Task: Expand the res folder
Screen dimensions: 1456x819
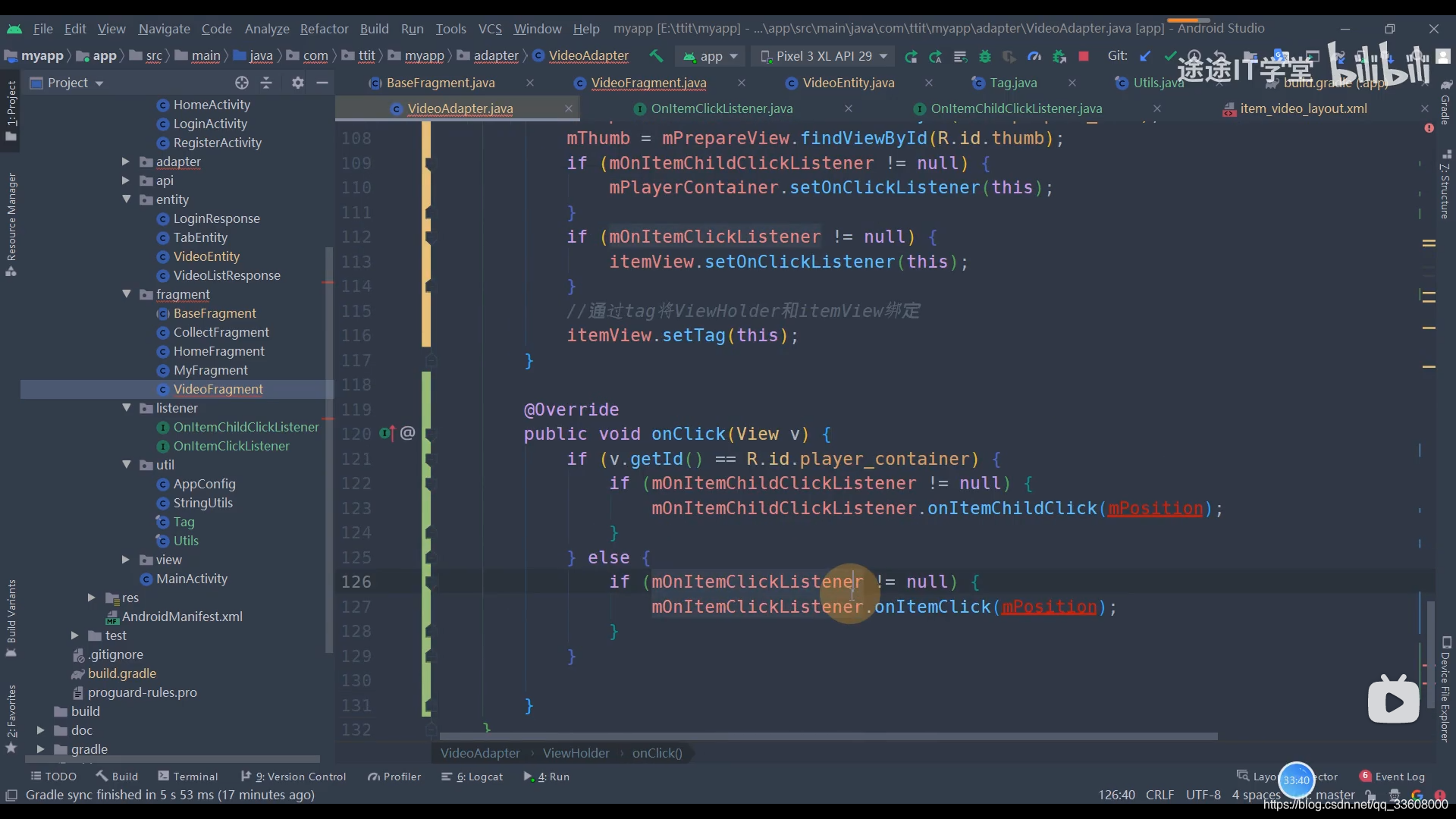Action: point(91,598)
